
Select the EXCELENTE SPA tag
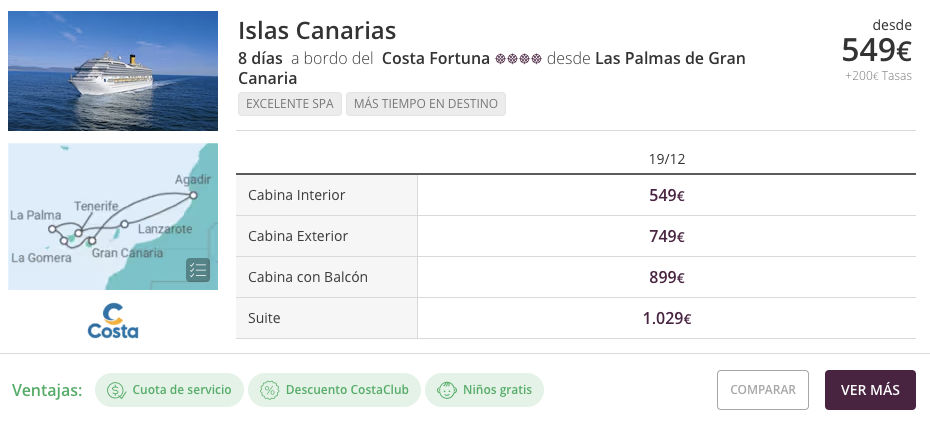point(290,104)
